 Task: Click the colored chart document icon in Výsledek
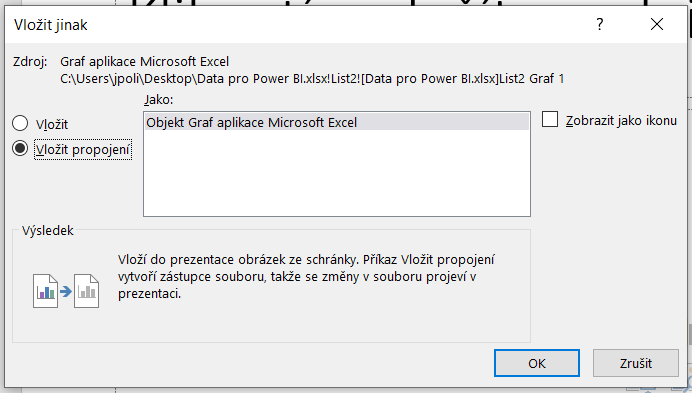pos(45,291)
